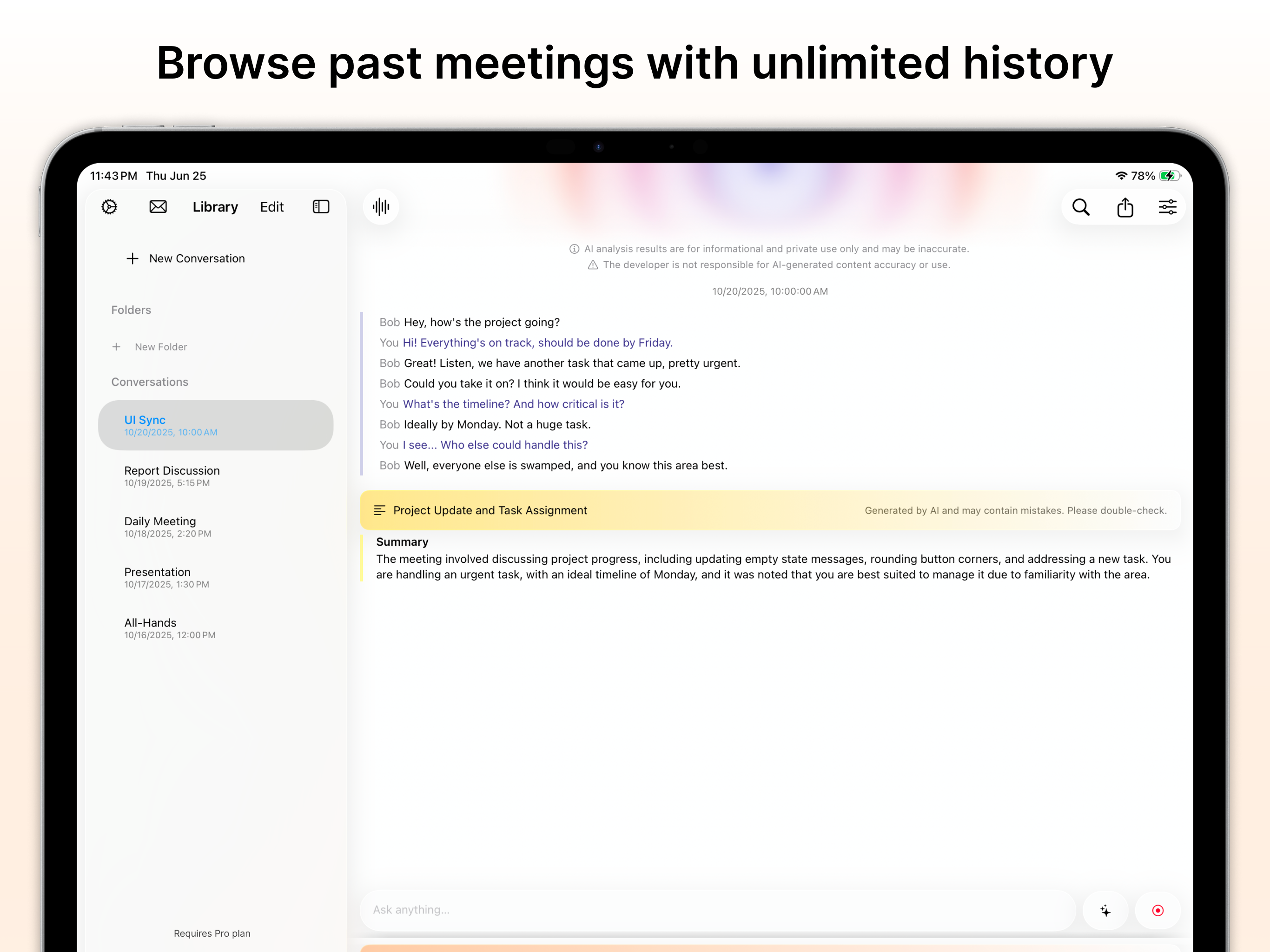Tap the status bar time 11:43 PM
The height and width of the screenshot is (952, 1270).
click(x=114, y=176)
